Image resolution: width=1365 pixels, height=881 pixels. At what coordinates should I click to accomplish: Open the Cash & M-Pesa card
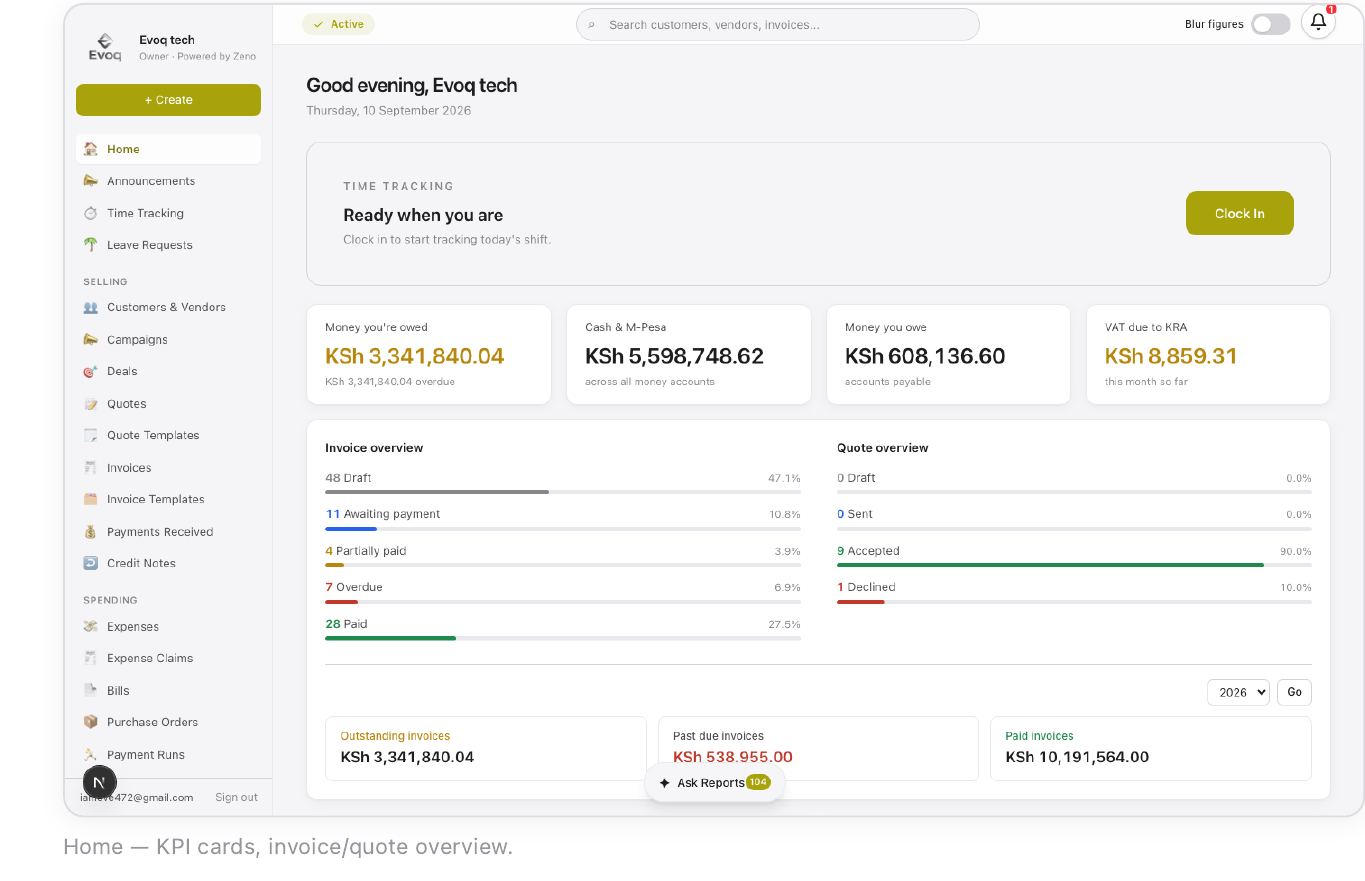point(689,355)
